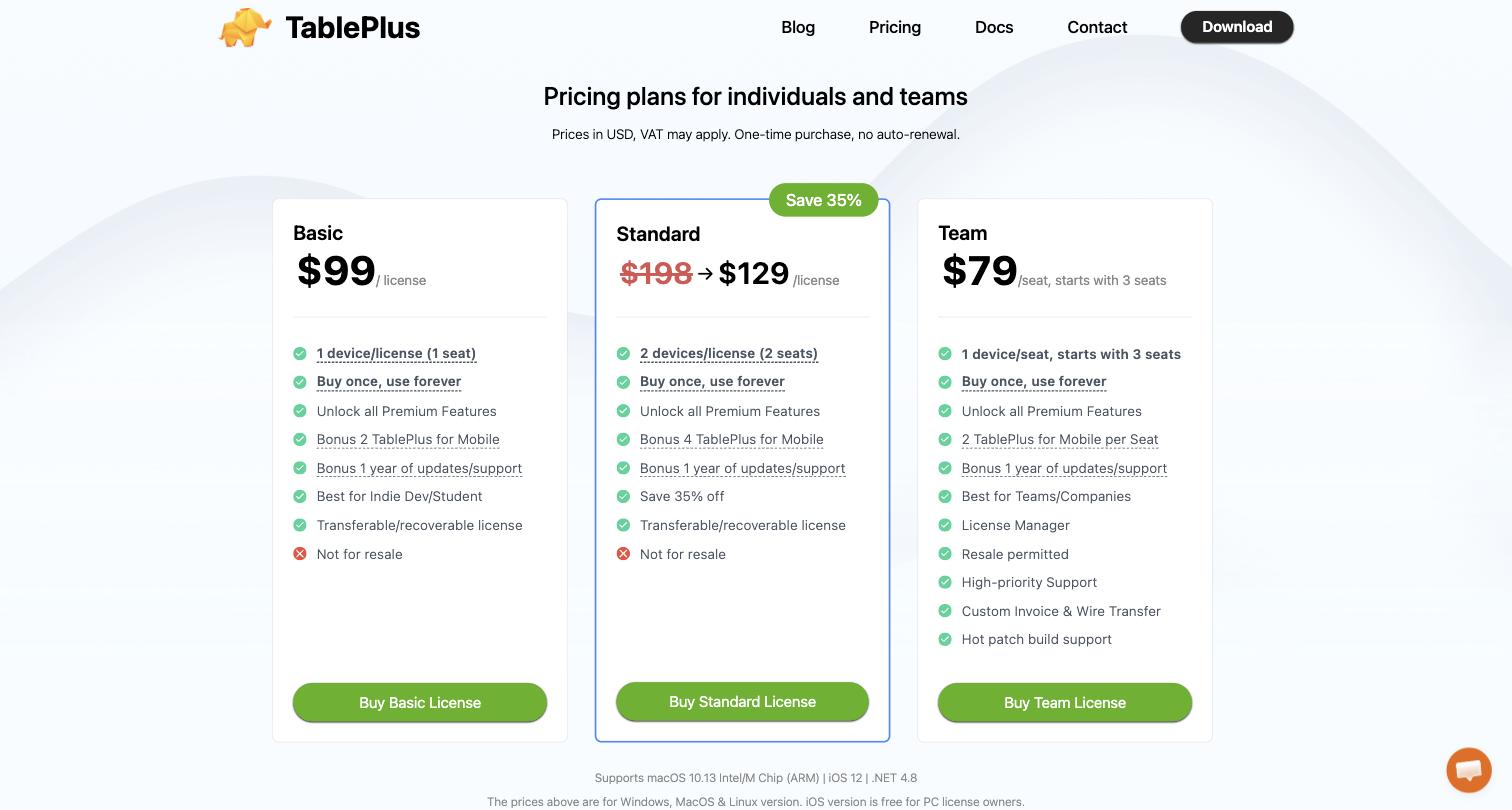
Task: Click the Save 35% green badge
Action: [x=823, y=200]
